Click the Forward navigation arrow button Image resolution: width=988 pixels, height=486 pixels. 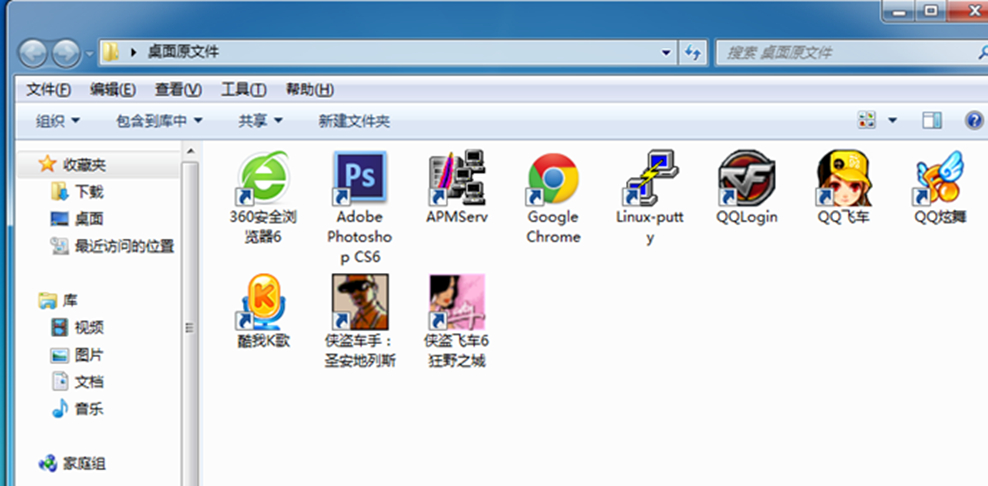coord(66,53)
